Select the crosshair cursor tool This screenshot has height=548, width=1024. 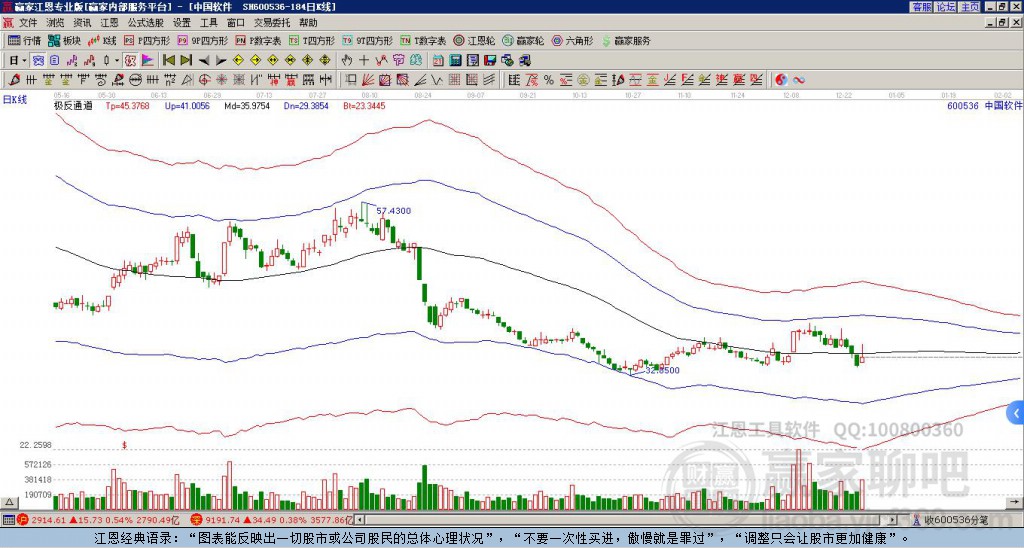pos(364,61)
